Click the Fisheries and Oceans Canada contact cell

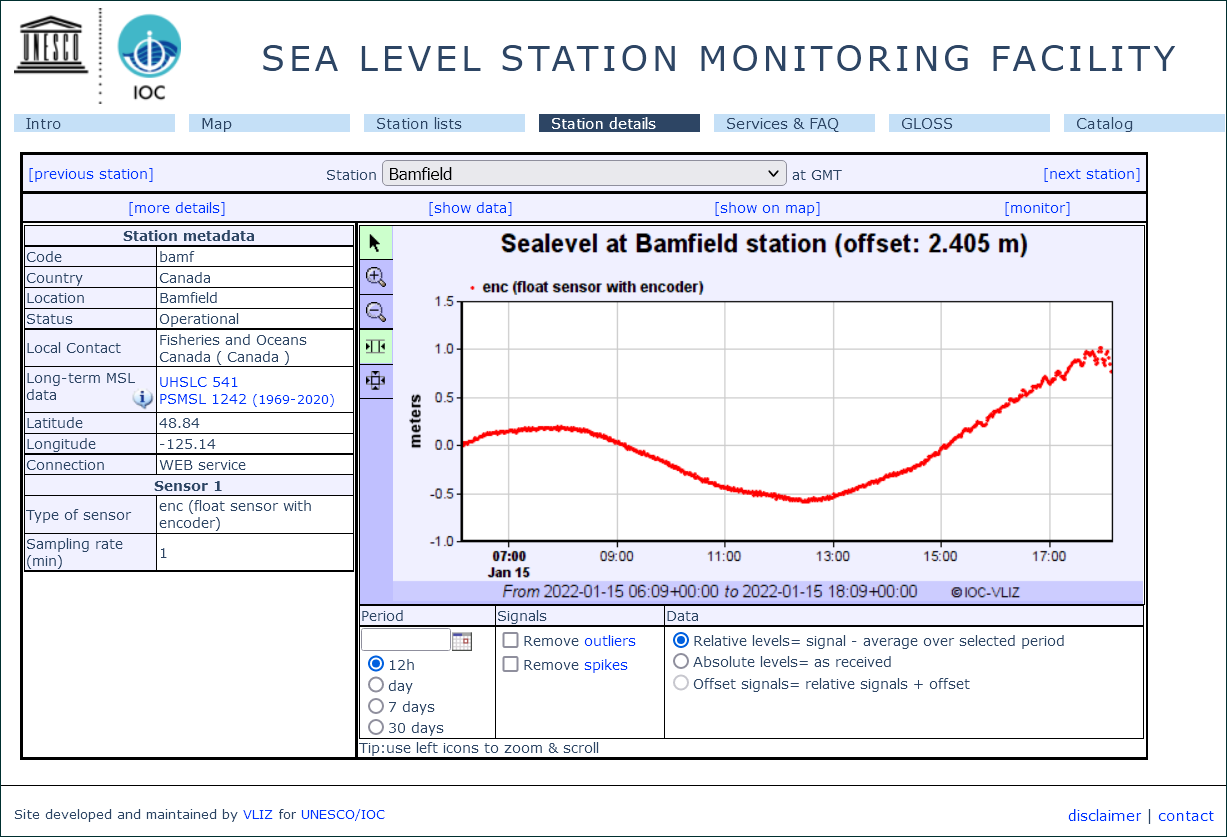[255, 348]
